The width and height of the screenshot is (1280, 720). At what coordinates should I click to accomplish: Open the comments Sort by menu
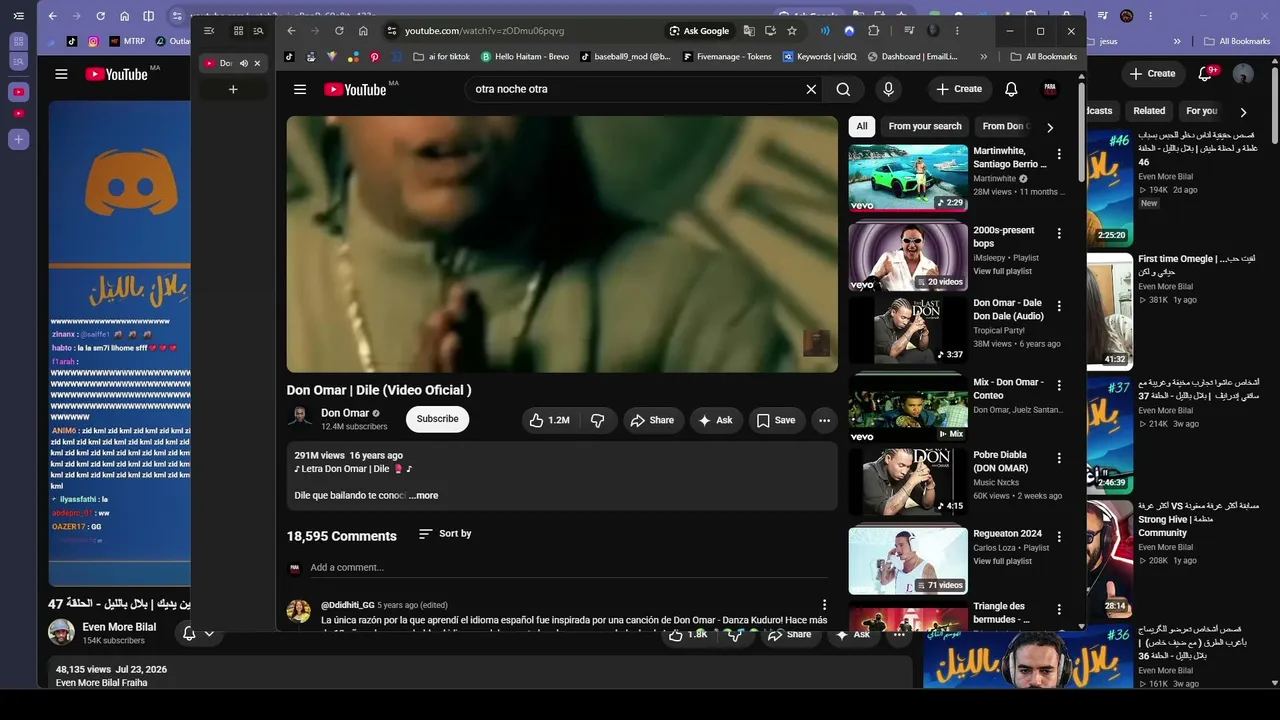445,534
